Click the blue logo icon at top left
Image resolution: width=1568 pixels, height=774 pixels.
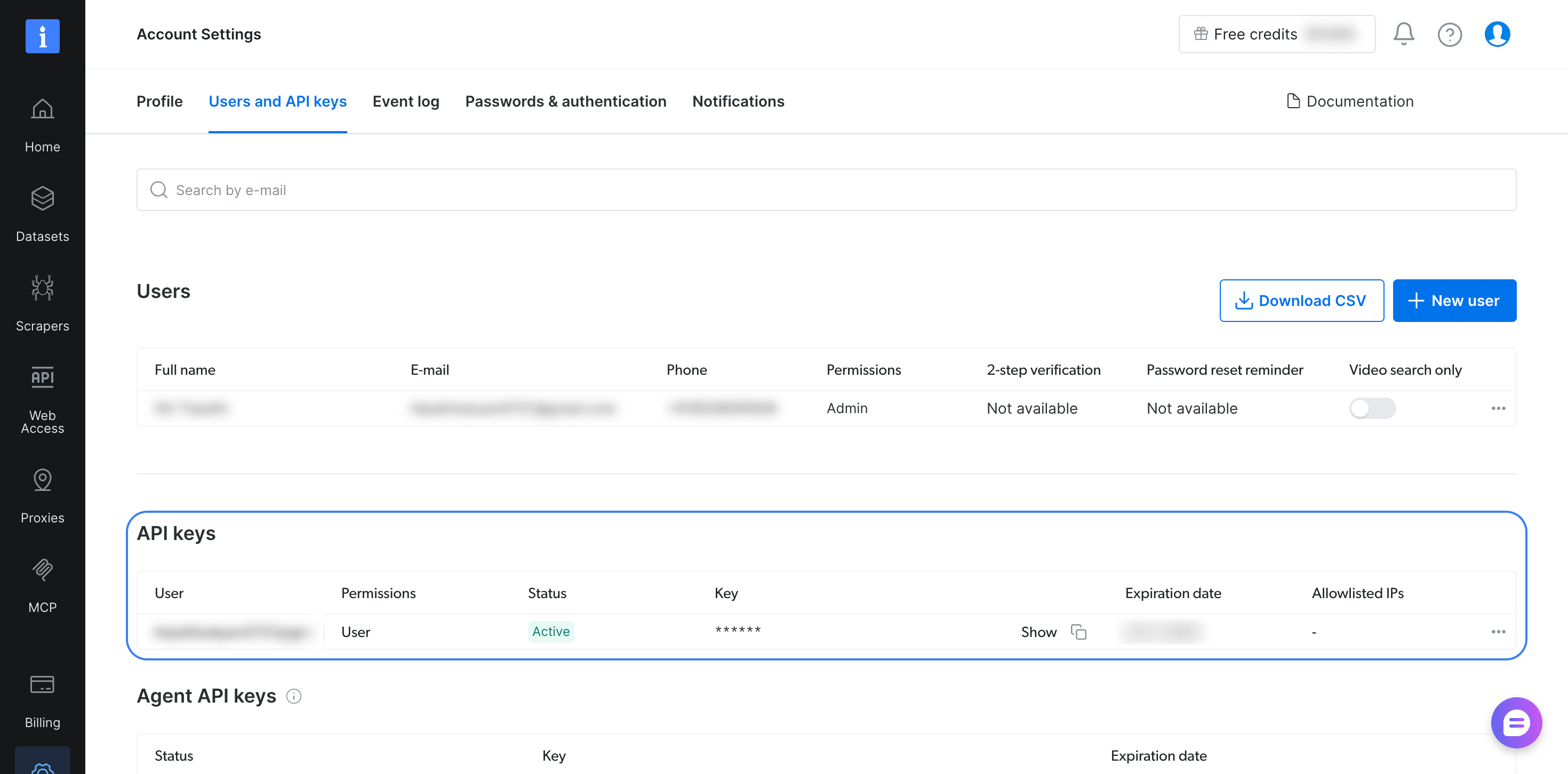[x=42, y=36]
